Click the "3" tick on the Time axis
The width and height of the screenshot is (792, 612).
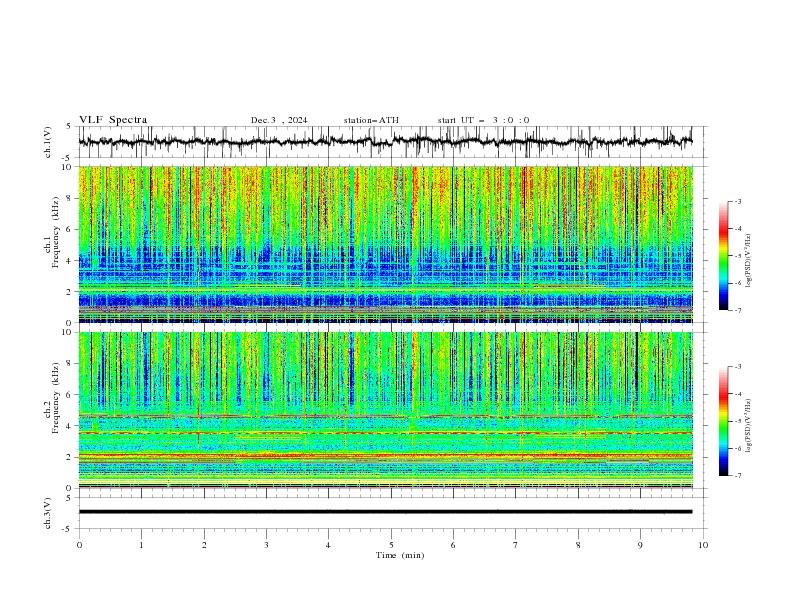266,545
